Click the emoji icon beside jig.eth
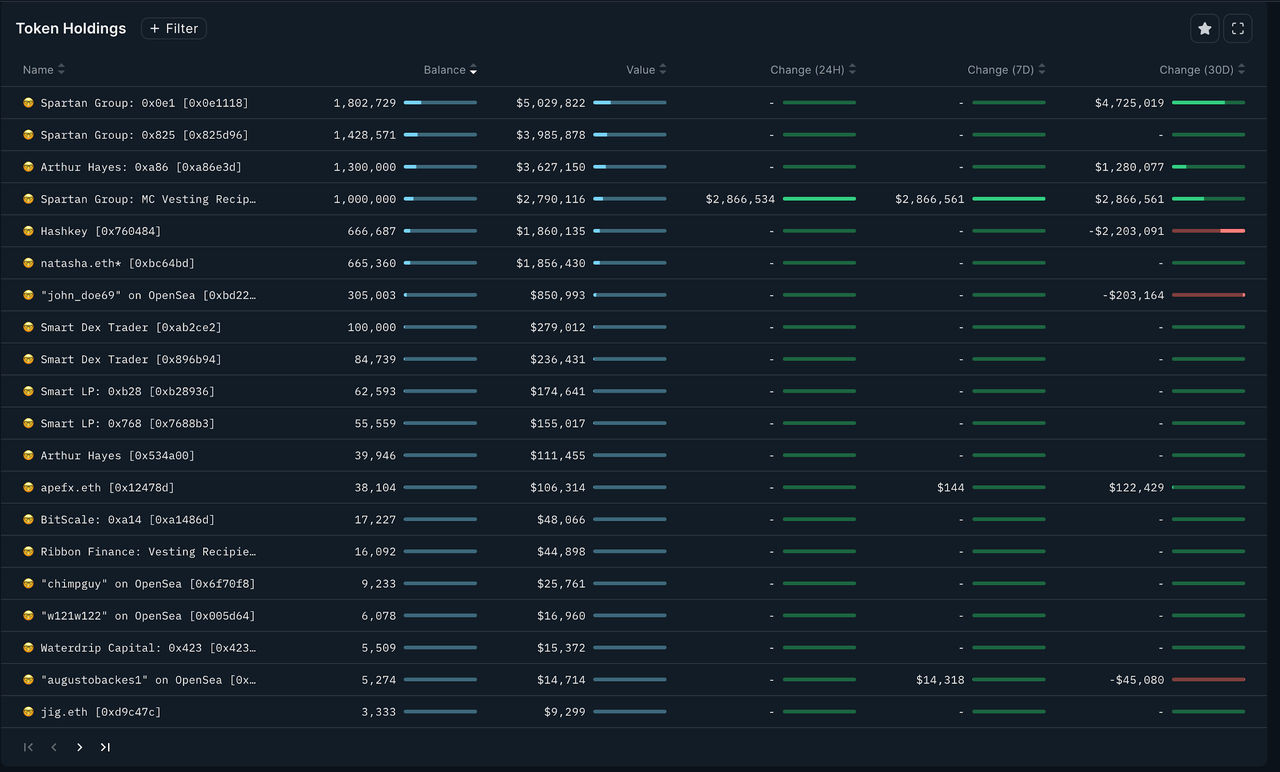Image resolution: width=1280 pixels, height=772 pixels. point(28,711)
